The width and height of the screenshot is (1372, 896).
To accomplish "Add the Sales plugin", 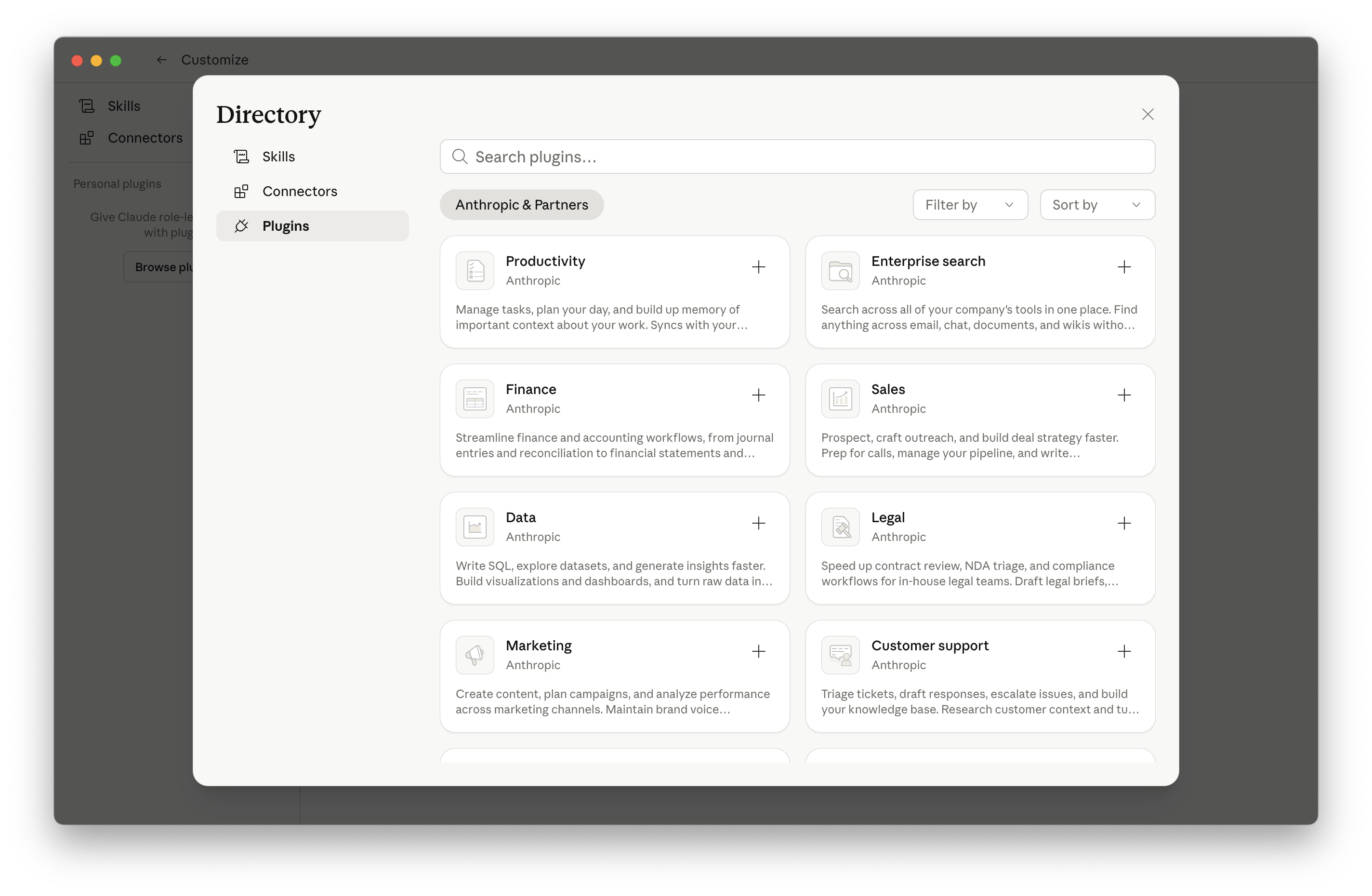I will (x=1123, y=395).
